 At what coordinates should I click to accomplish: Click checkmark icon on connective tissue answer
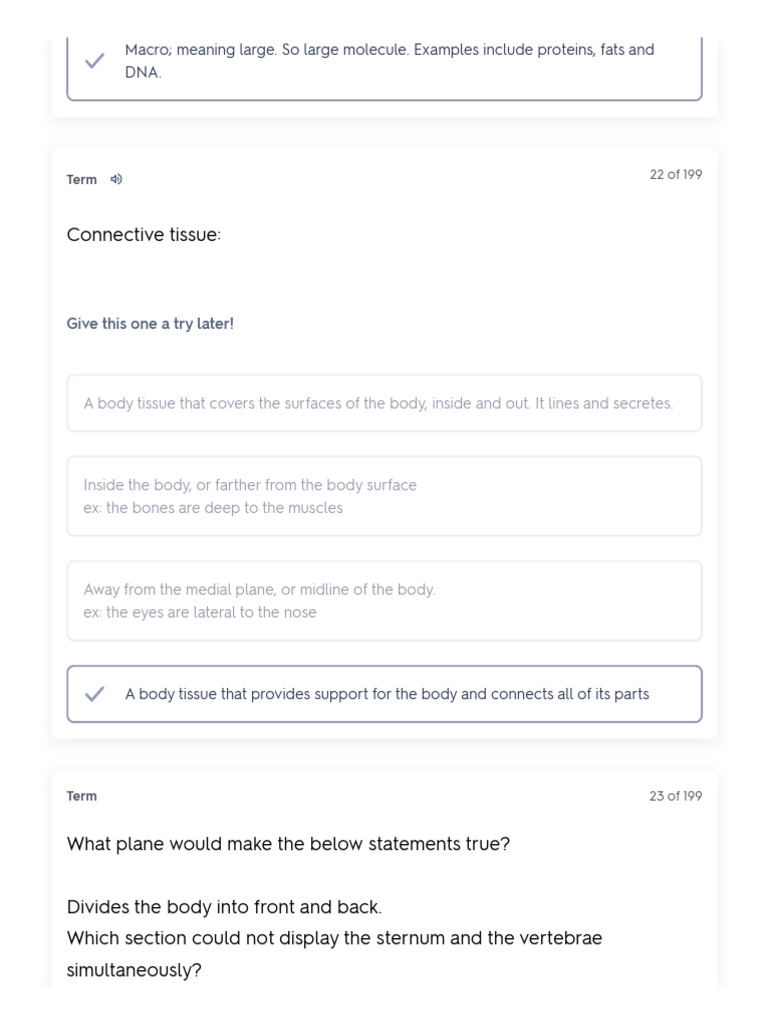tap(95, 694)
